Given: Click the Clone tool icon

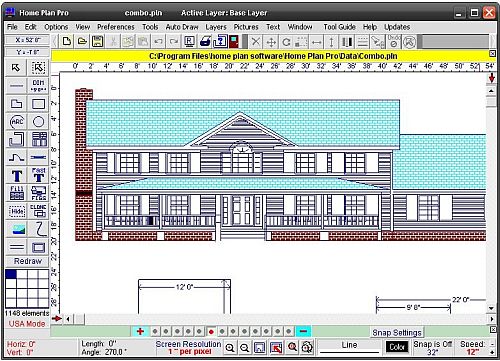Looking at the screenshot, I should click(x=38, y=211).
